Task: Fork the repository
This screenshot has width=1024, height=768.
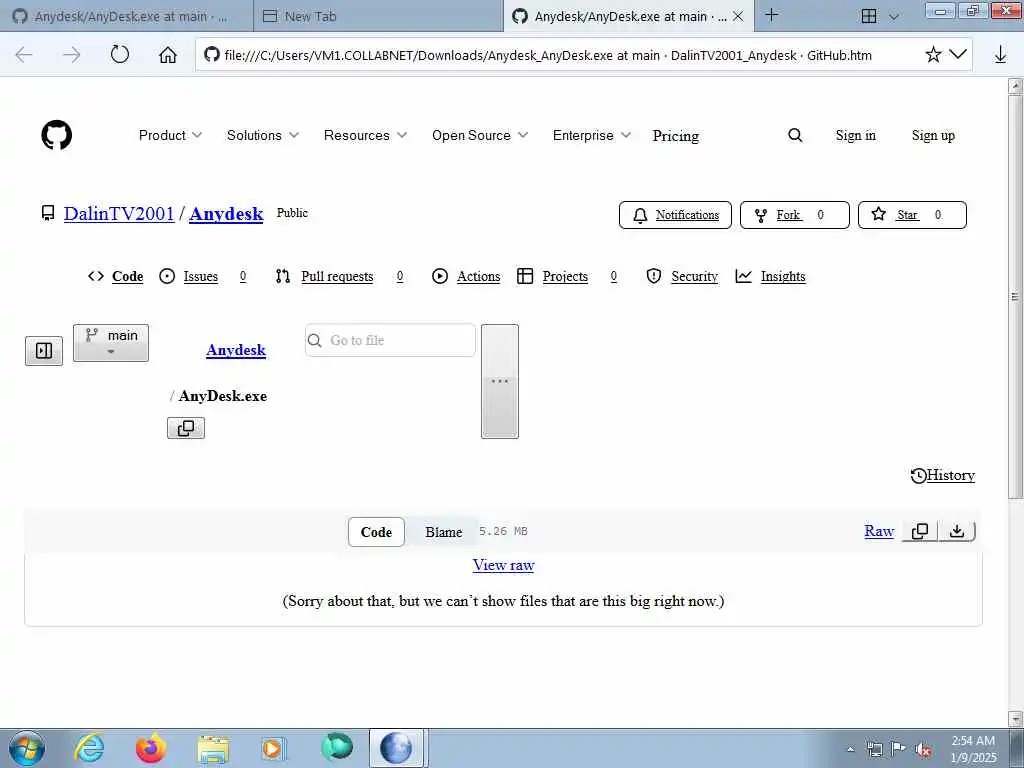Action: [x=795, y=215]
